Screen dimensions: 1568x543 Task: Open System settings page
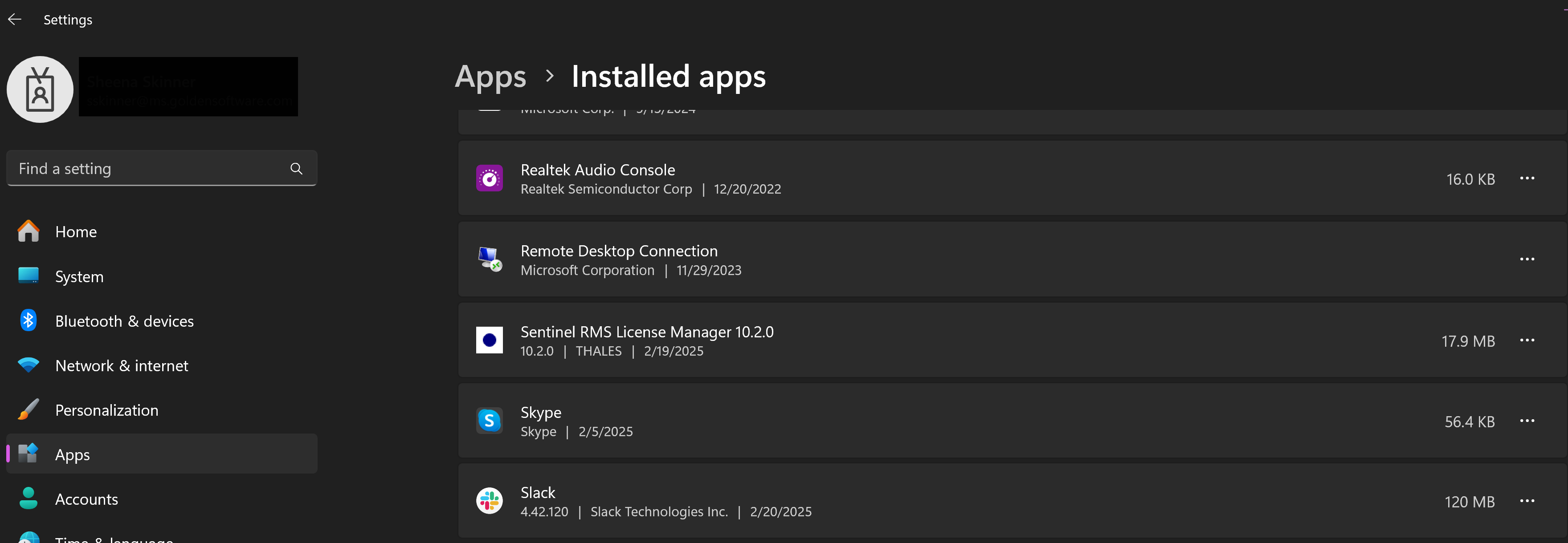tap(161, 276)
